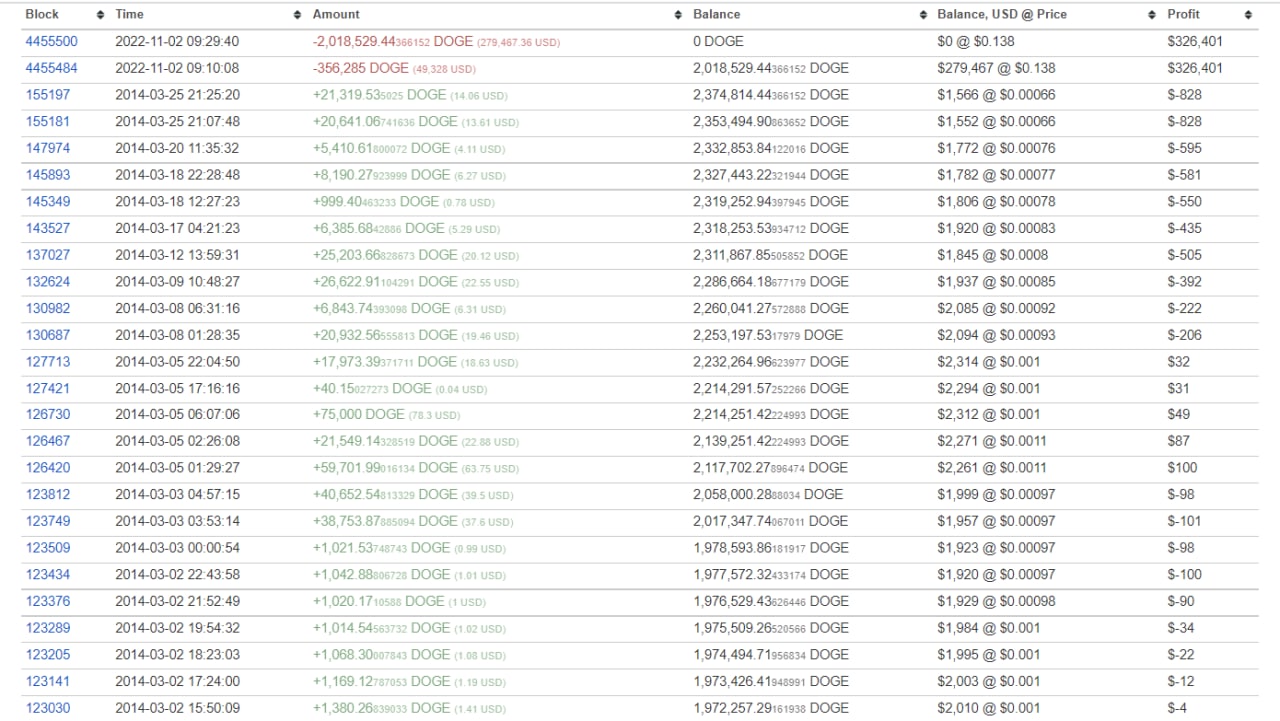Open block 4455484 link
The width and height of the screenshot is (1280, 721).
pos(51,69)
